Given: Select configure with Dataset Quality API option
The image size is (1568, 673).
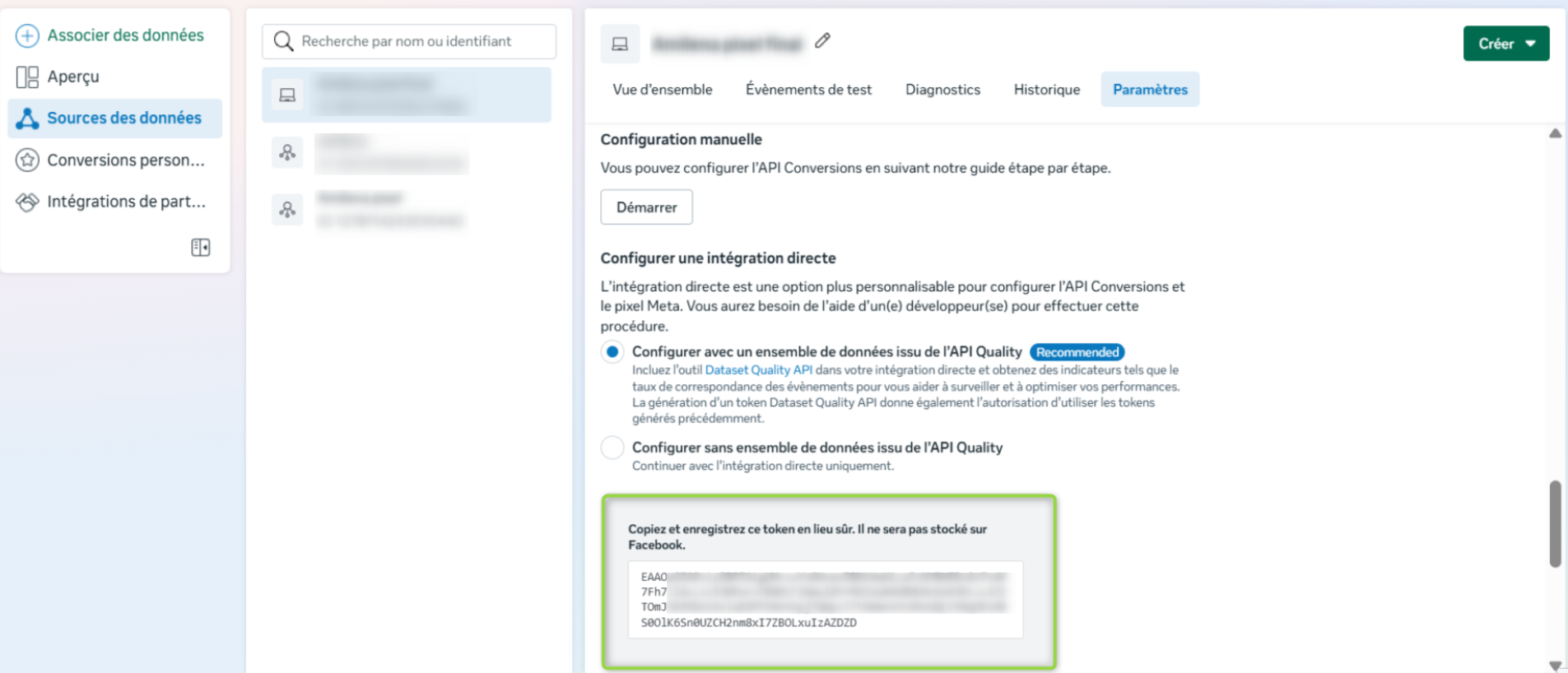Looking at the screenshot, I should [612, 352].
